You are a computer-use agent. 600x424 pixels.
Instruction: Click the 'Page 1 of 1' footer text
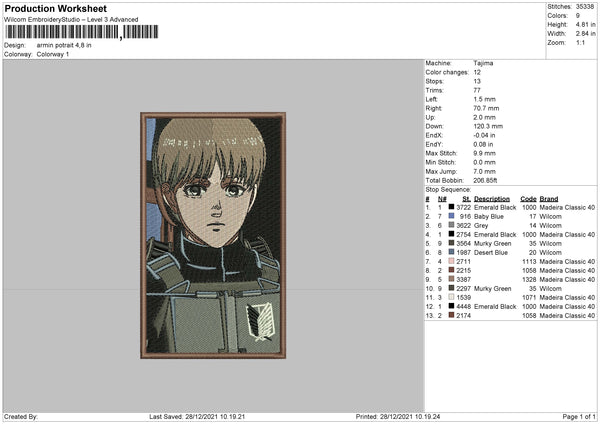[x=579, y=417]
